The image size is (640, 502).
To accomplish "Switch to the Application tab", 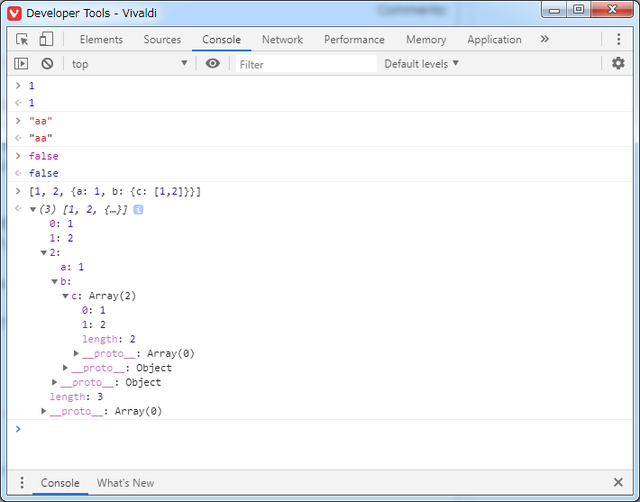I will point(494,40).
